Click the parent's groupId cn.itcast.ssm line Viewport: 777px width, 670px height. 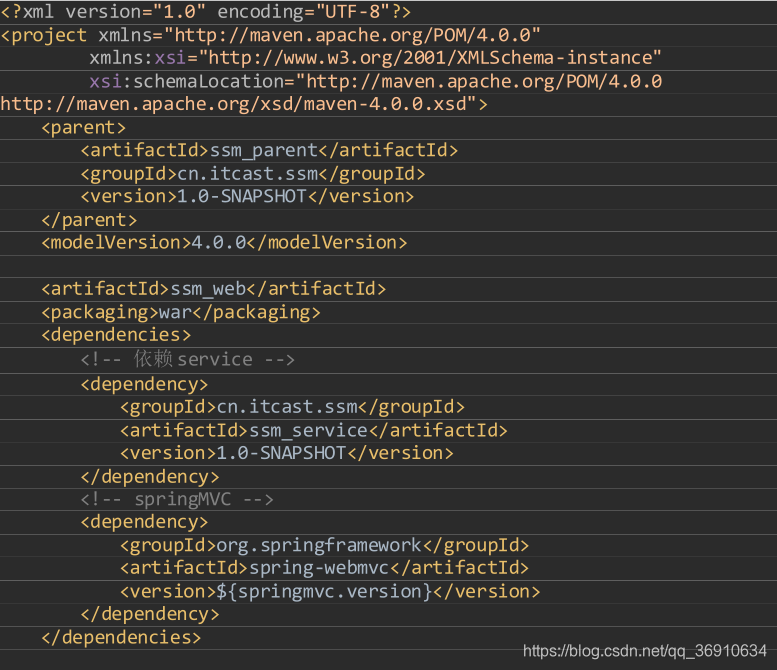(253, 173)
